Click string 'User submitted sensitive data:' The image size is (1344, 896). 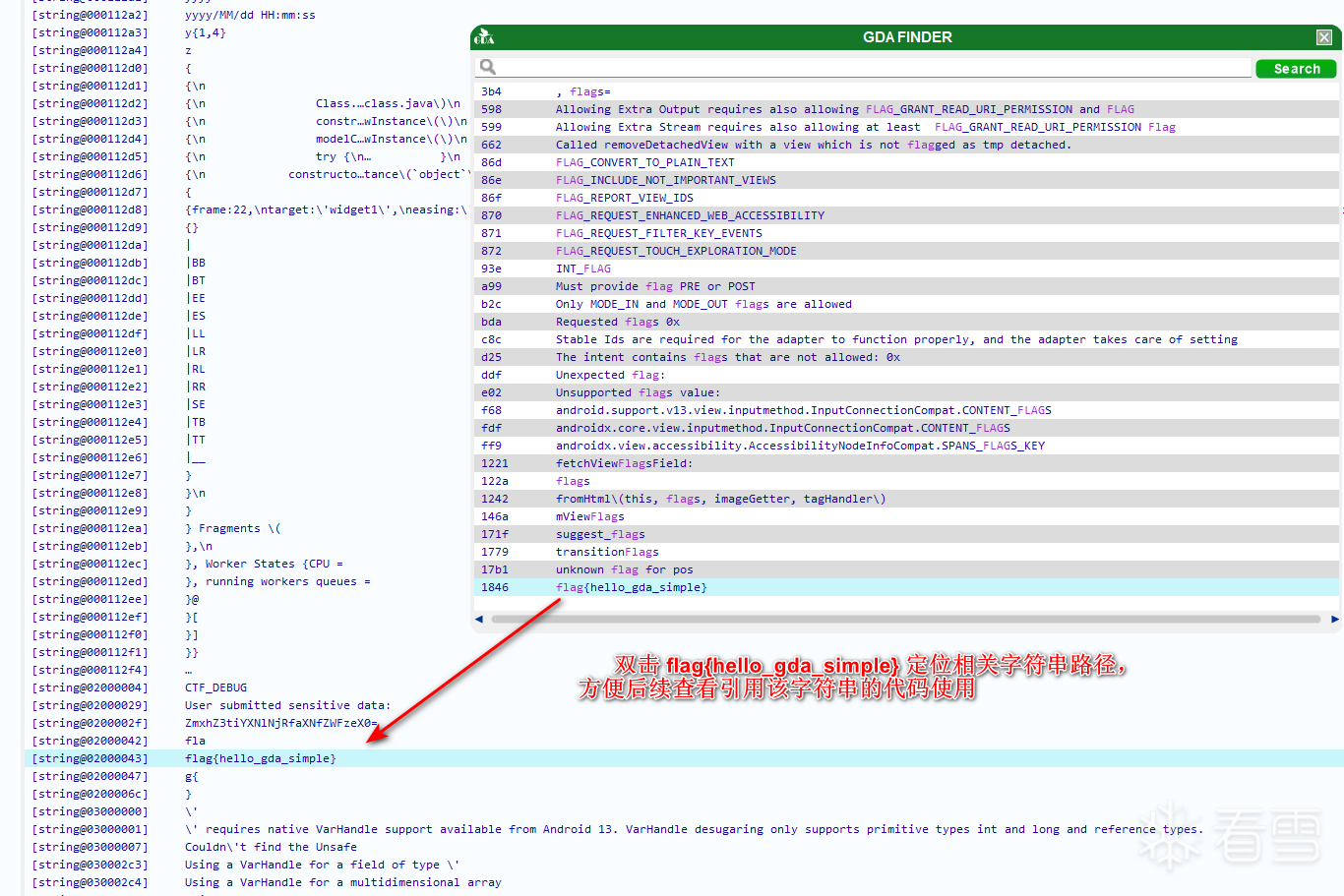(287, 705)
